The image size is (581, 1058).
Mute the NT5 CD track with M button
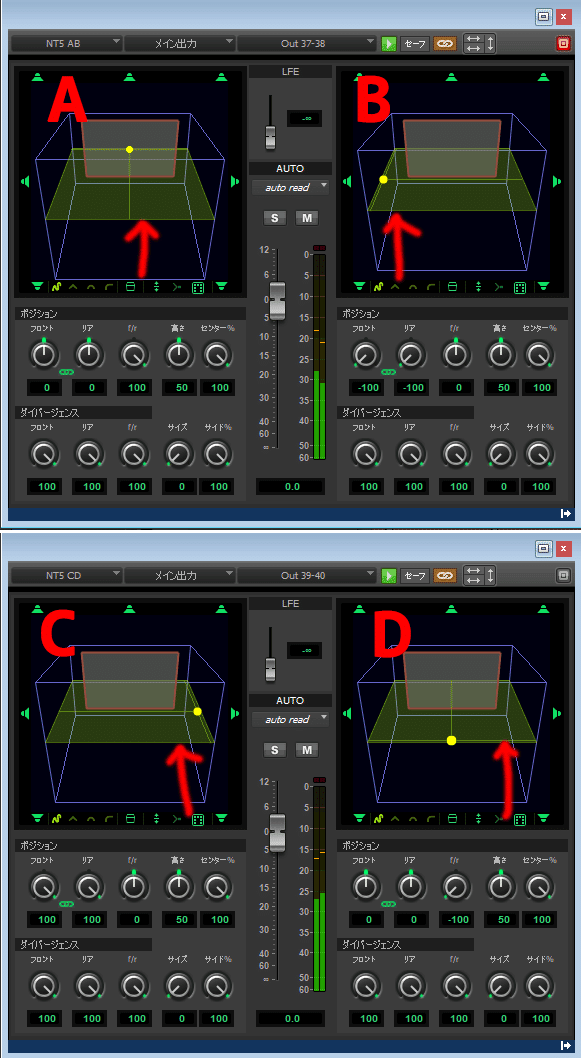coord(308,750)
